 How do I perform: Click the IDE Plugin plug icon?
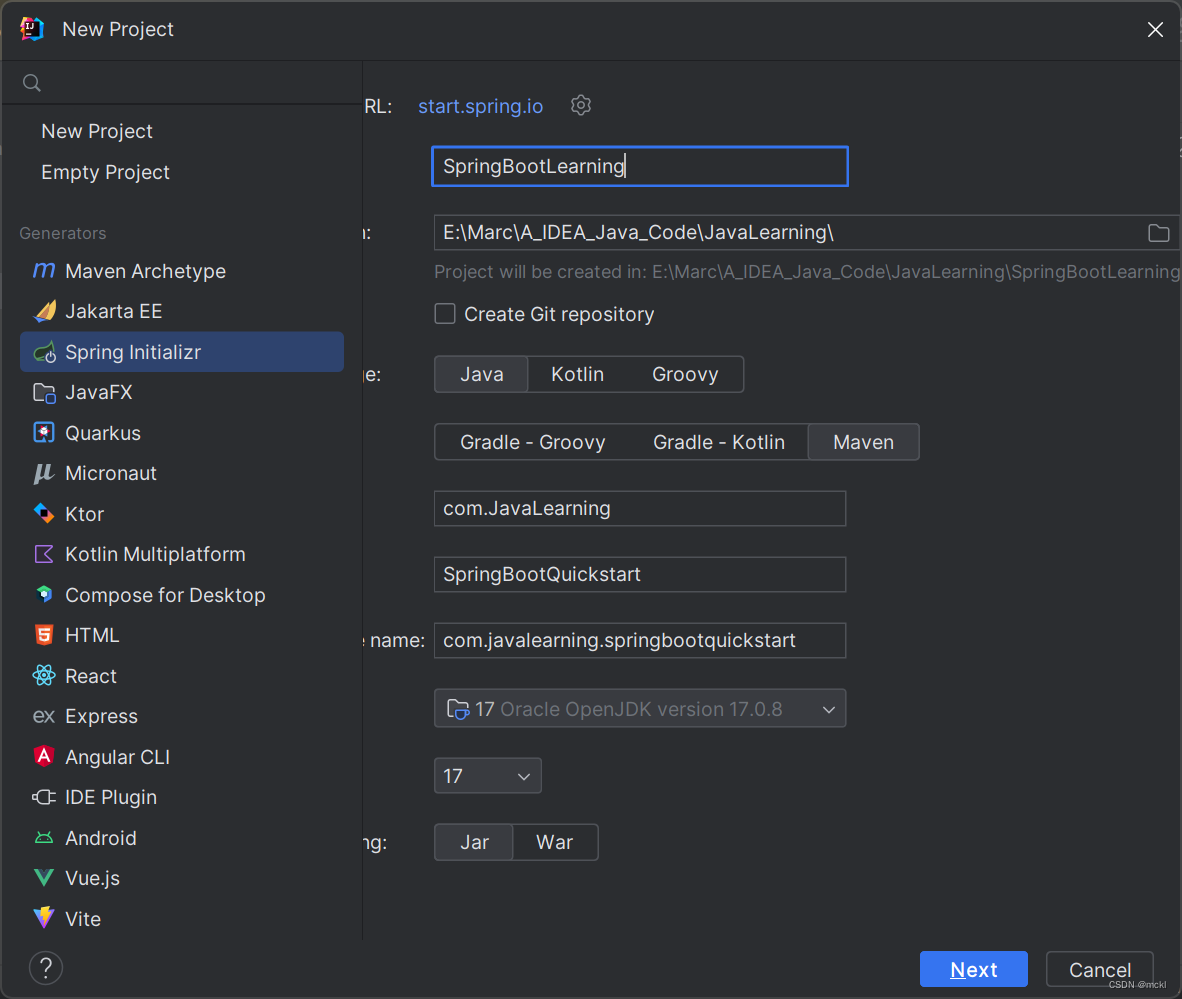44,797
